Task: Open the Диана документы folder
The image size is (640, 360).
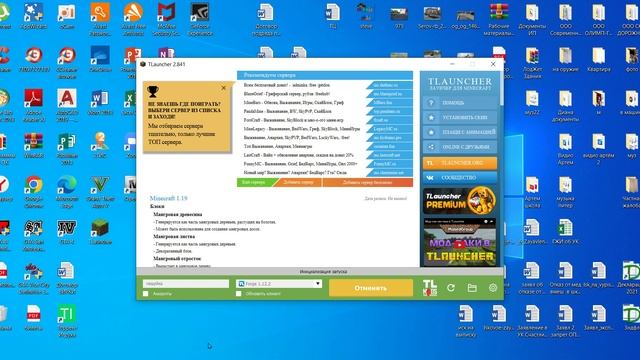Action: tap(565, 105)
